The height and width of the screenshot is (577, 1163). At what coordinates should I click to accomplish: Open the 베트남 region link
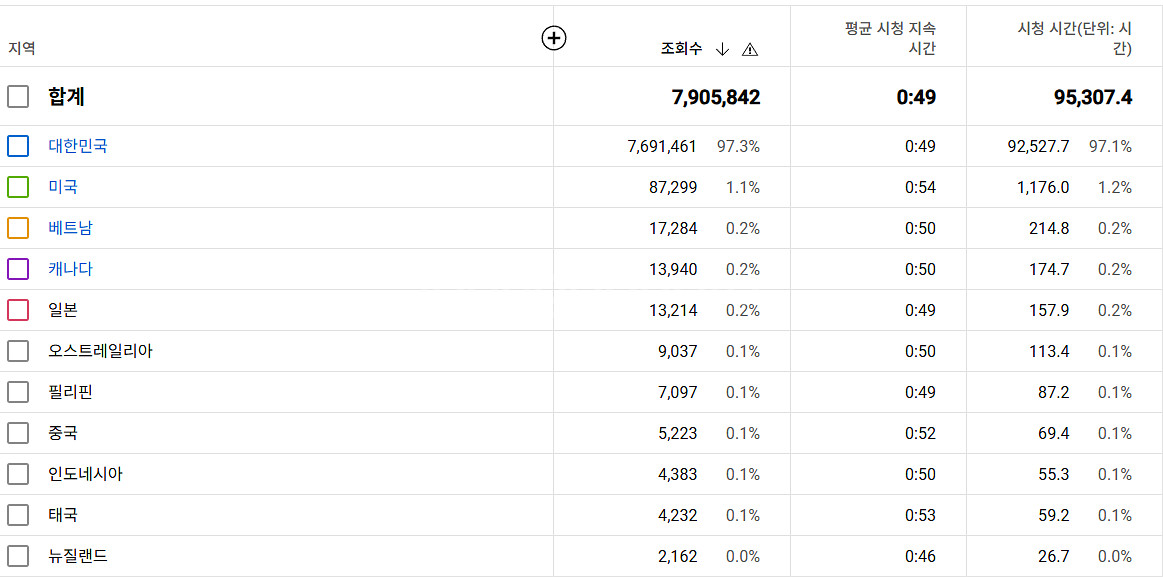click(70, 228)
